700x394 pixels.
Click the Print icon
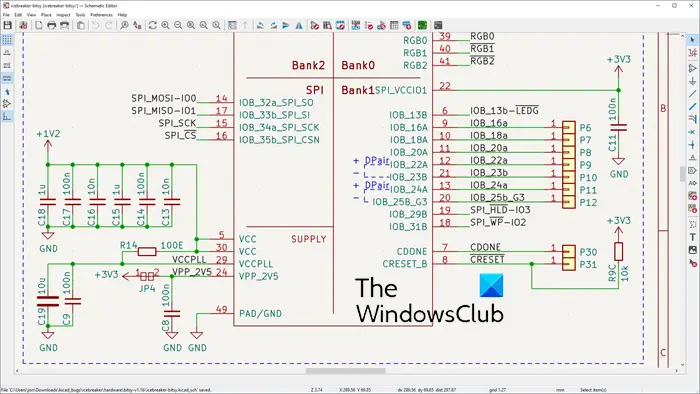(51, 25)
